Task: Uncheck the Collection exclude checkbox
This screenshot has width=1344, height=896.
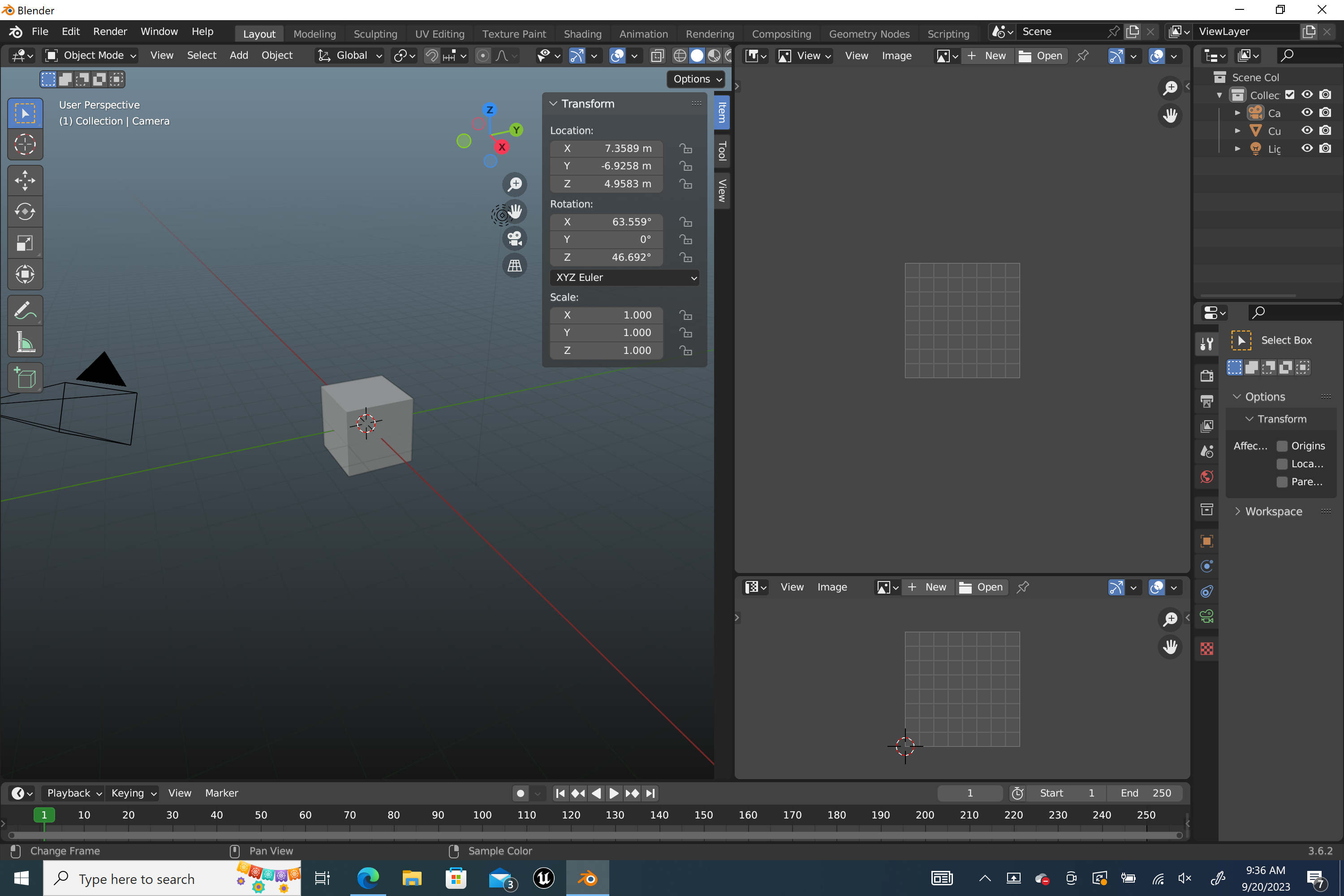Action: pyautogui.click(x=1290, y=95)
